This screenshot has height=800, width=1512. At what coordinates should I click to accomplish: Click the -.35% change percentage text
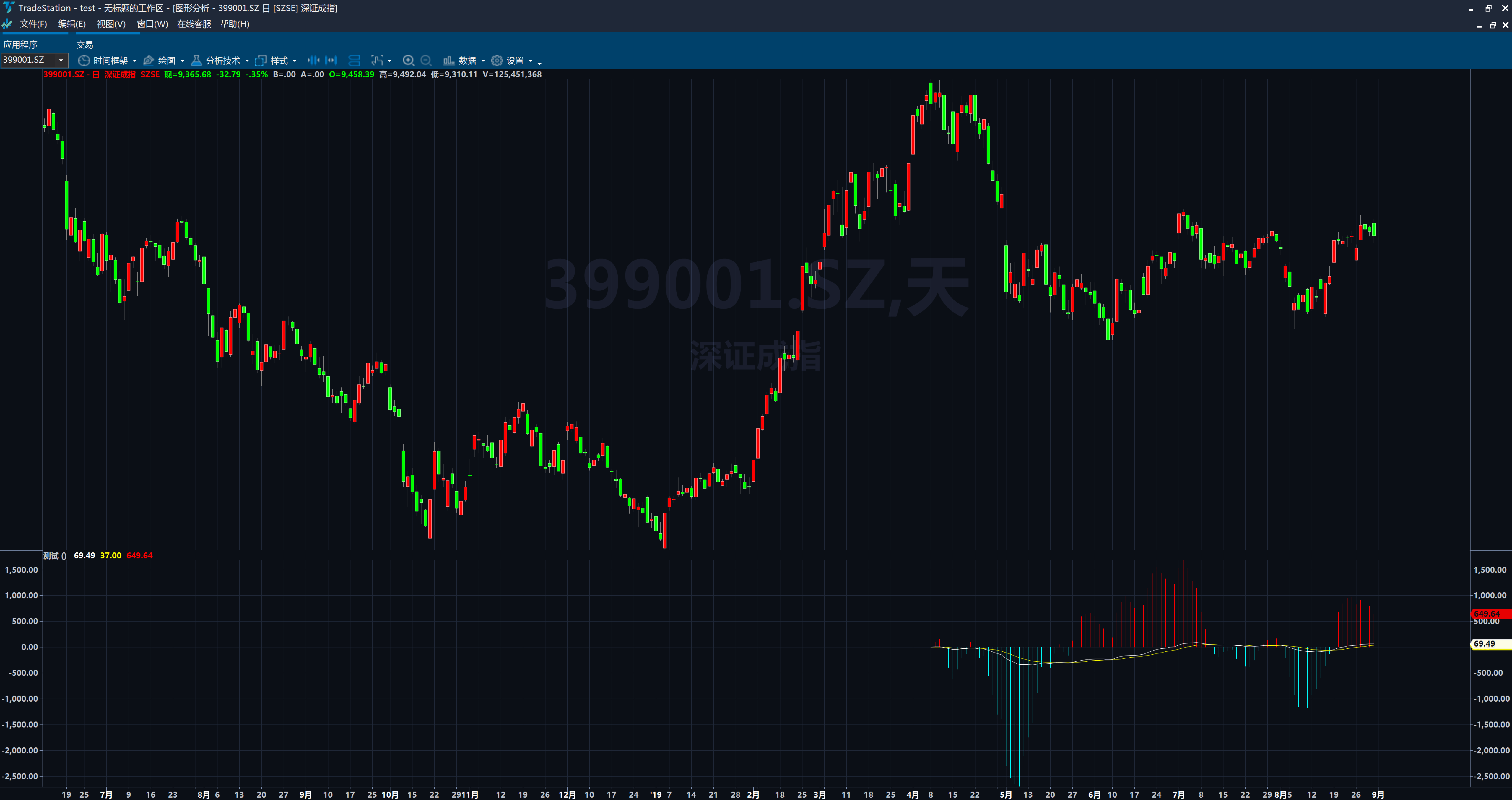click(256, 74)
